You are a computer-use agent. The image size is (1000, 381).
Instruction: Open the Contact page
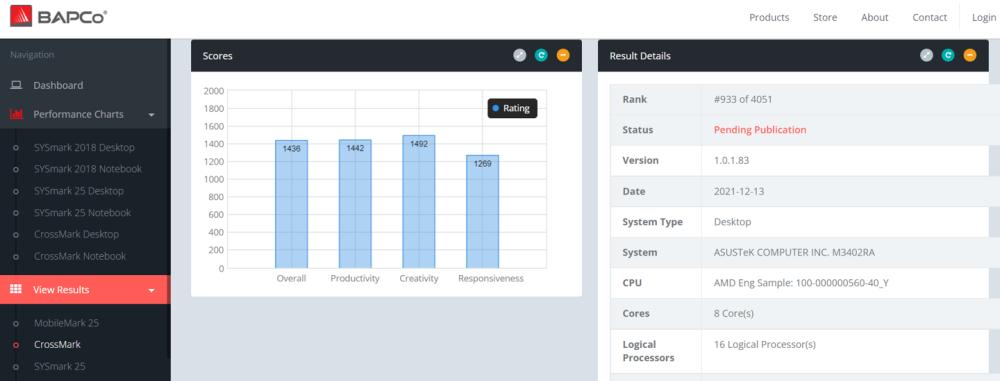coord(929,17)
